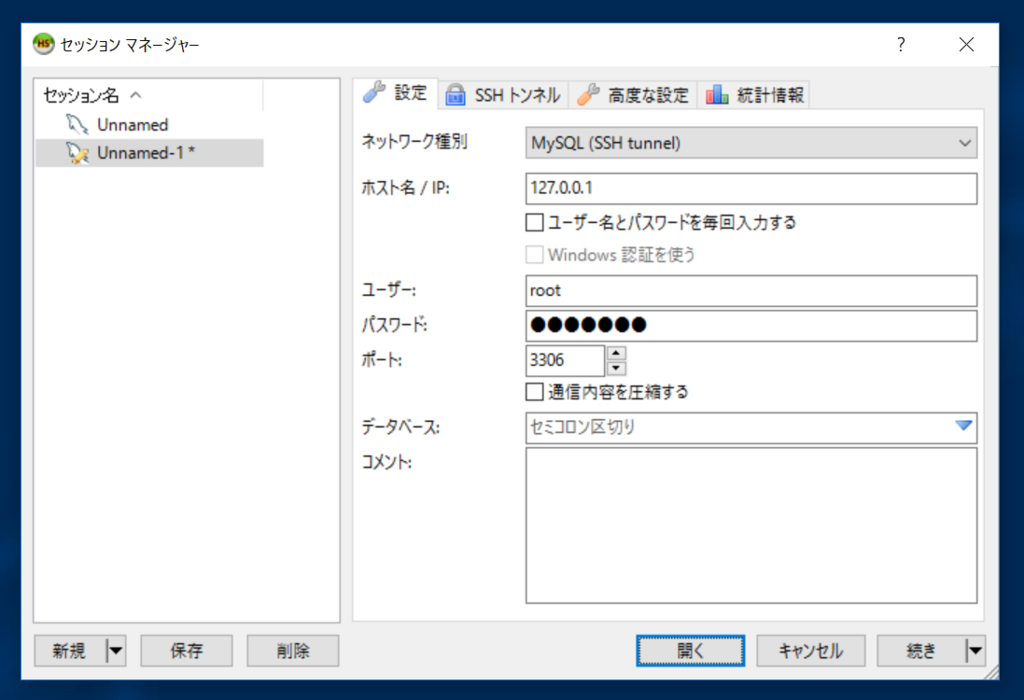Open the 新規 button dropdown arrow
This screenshot has width=1024, height=700.
[116, 650]
